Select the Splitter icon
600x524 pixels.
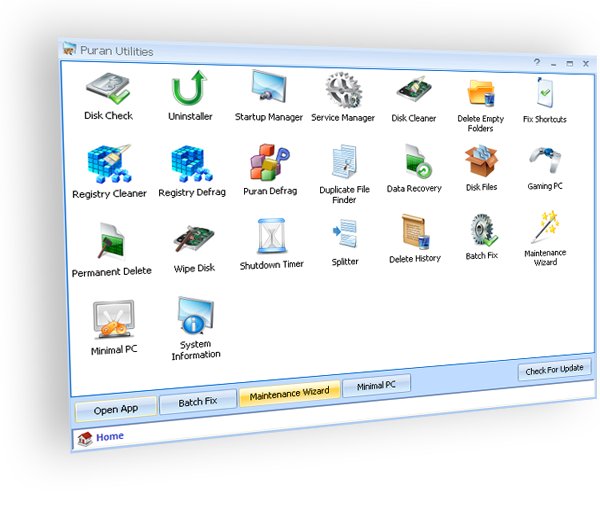pos(345,233)
